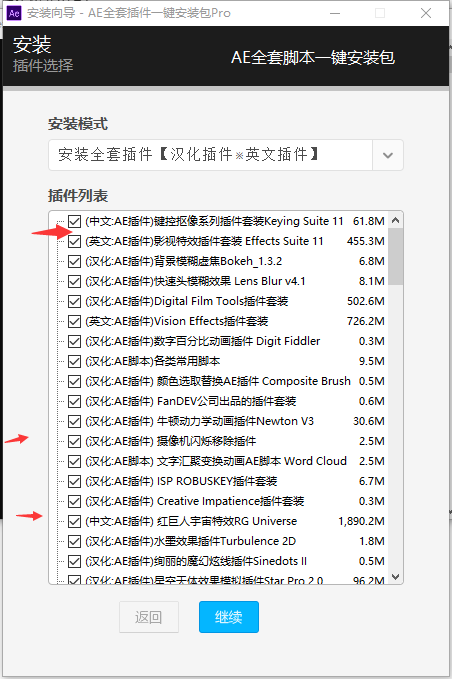Click the 返回 button

click(149, 617)
